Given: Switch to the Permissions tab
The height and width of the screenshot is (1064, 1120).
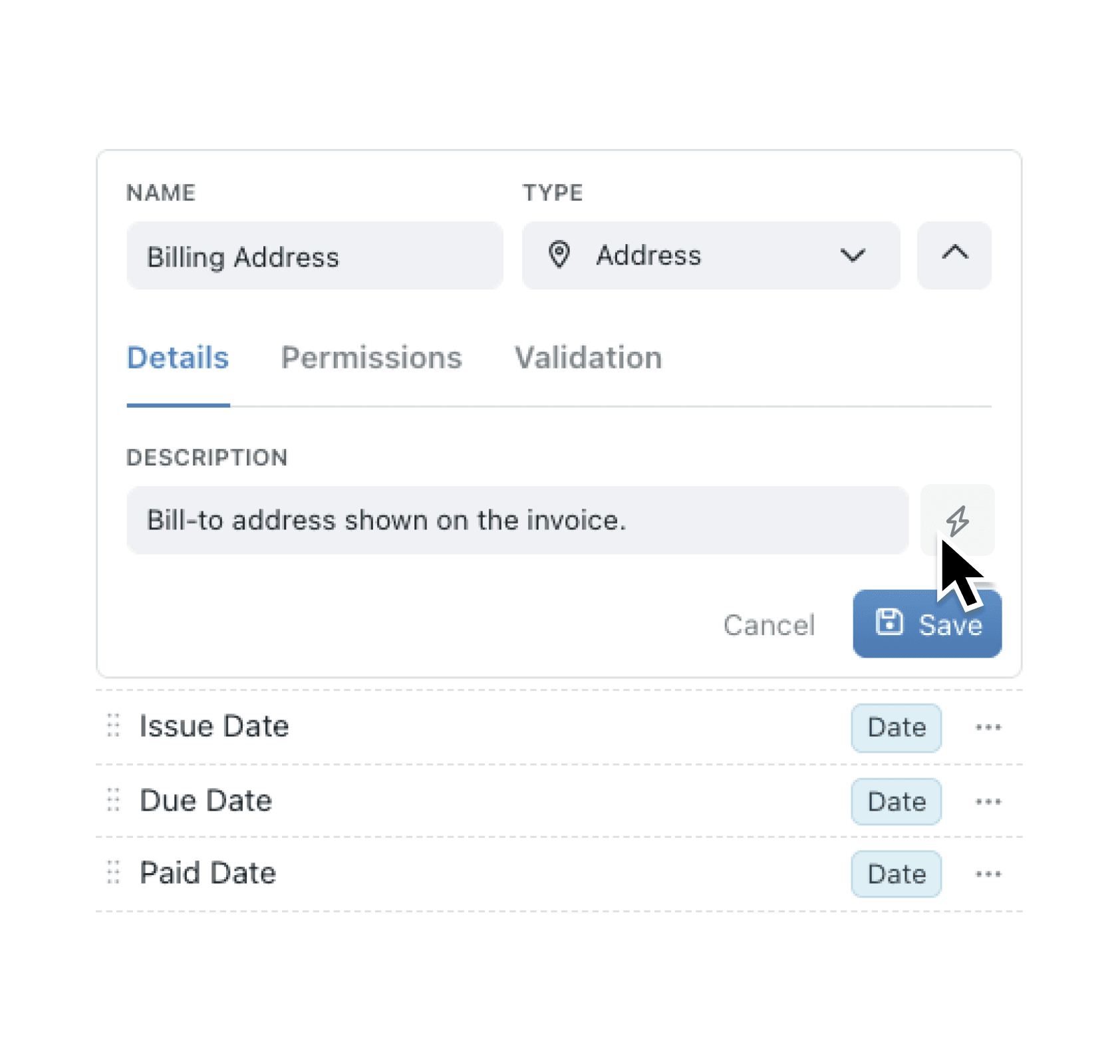Looking at the screenshot, I should [x=371, y=358].
